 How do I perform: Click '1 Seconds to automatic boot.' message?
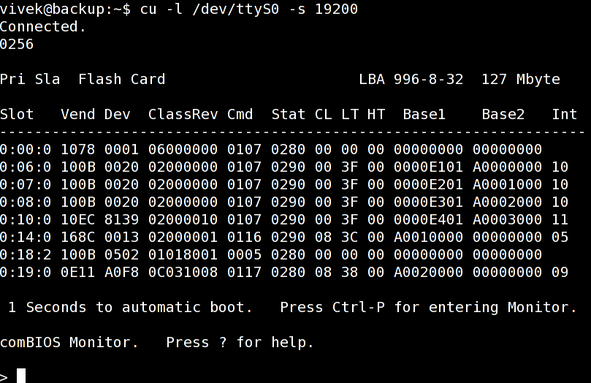click(x=130, y=307)
